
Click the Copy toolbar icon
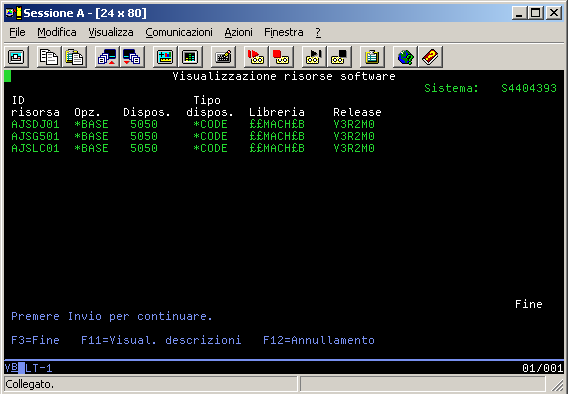point(49,57)
